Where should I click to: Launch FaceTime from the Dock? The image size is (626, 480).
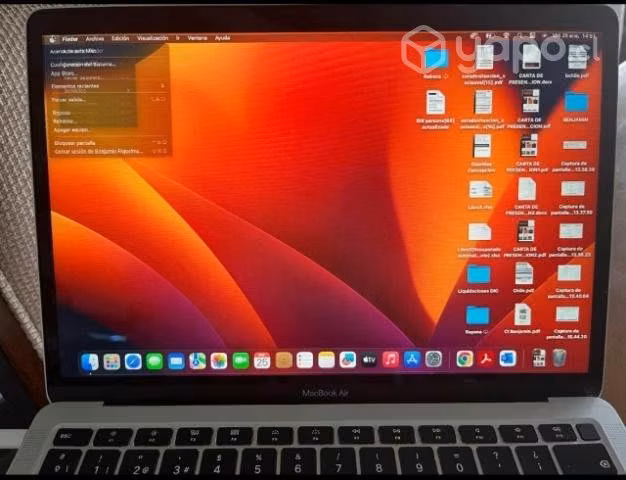[x=240, y=361]
